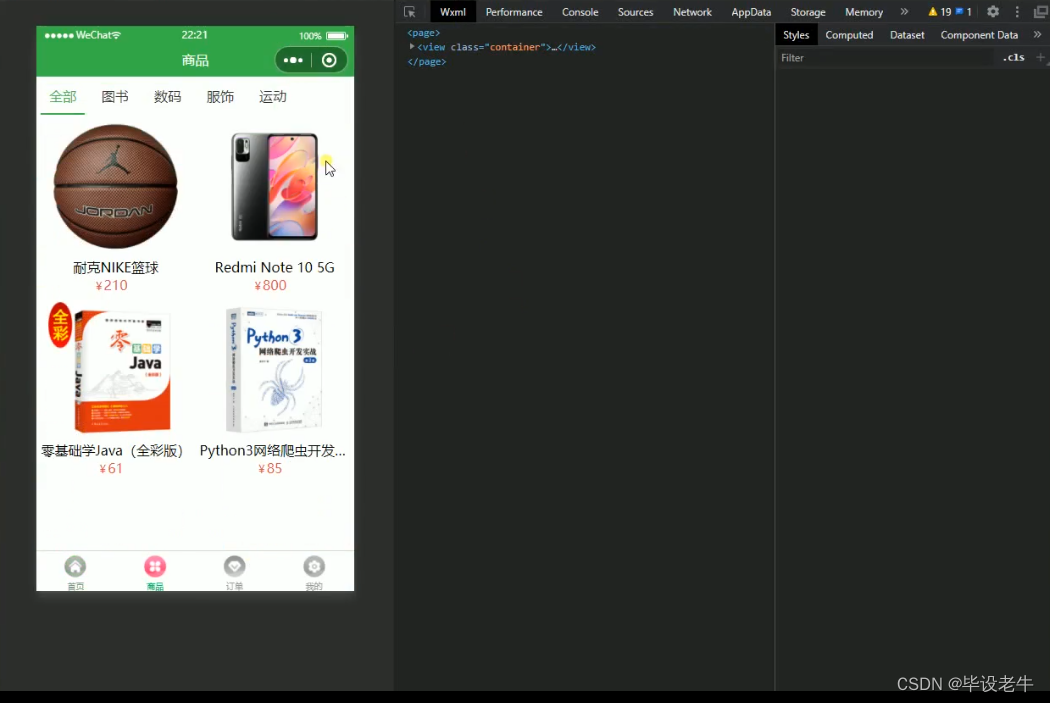Toggle the .cls class editor
The height and width of the screenshot is (703, 1050).
click(x=1013, y=58)
